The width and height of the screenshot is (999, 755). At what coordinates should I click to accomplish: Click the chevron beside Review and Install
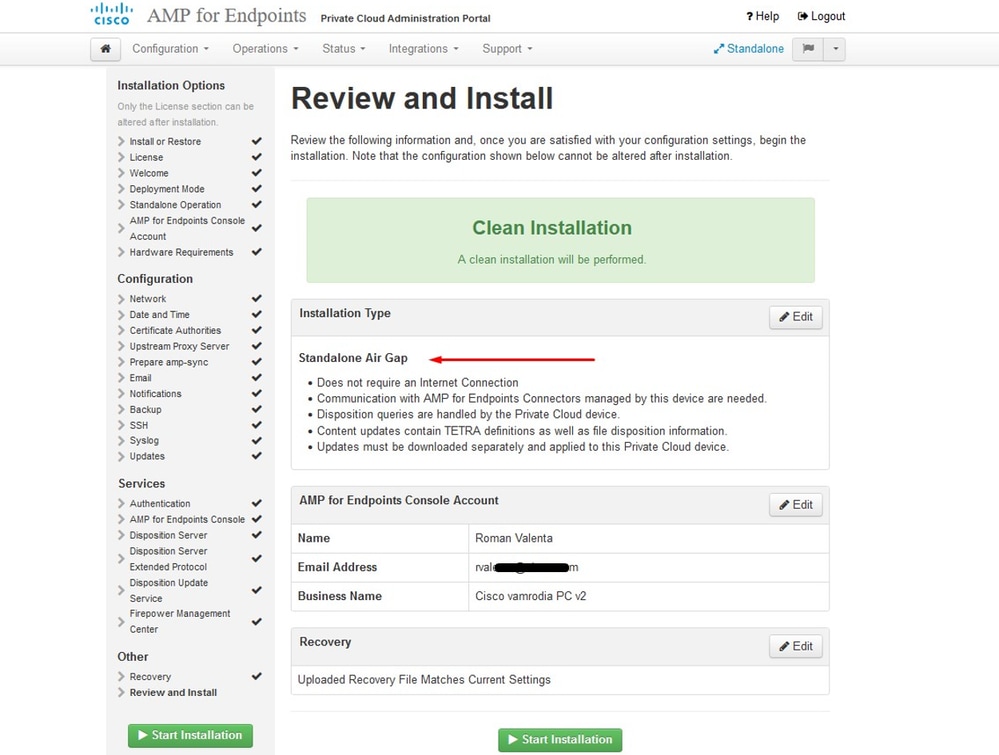pos(121,693)
